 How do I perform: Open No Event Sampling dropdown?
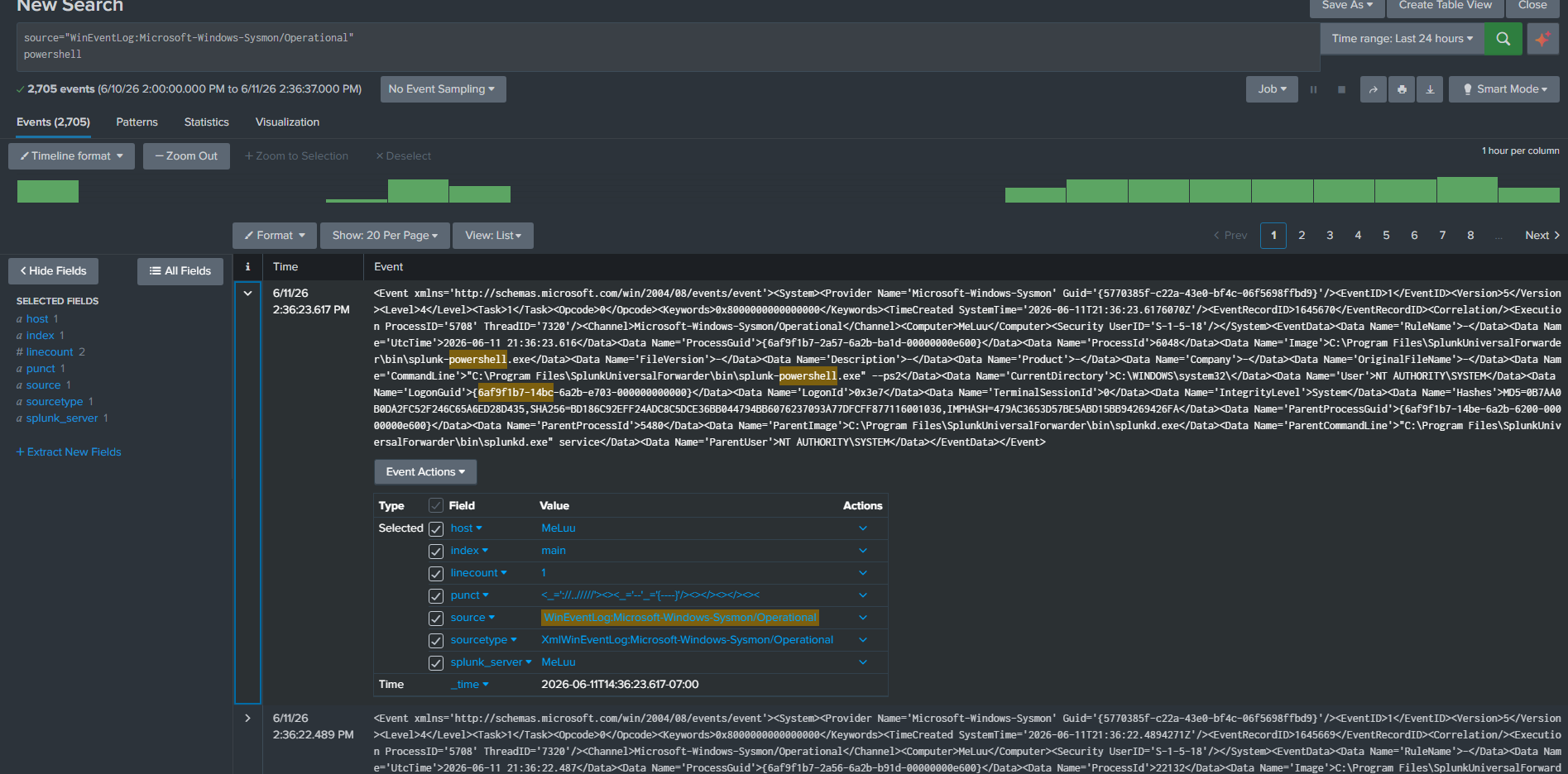coord(443,89)
